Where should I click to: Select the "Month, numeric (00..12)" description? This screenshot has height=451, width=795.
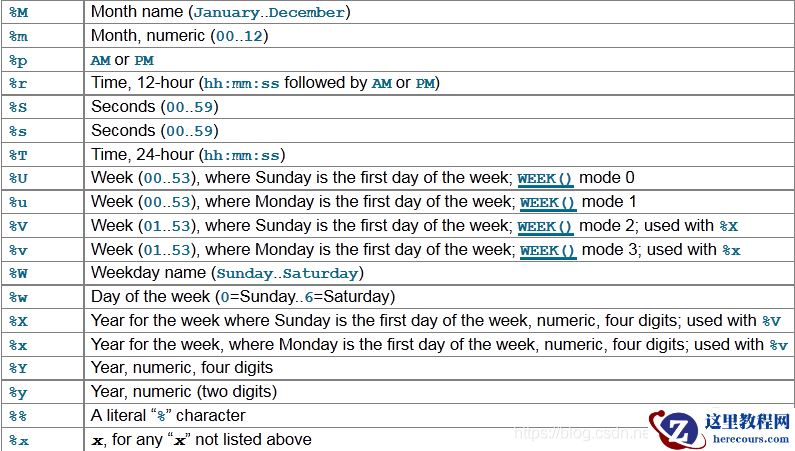click(x=179, y=36)
